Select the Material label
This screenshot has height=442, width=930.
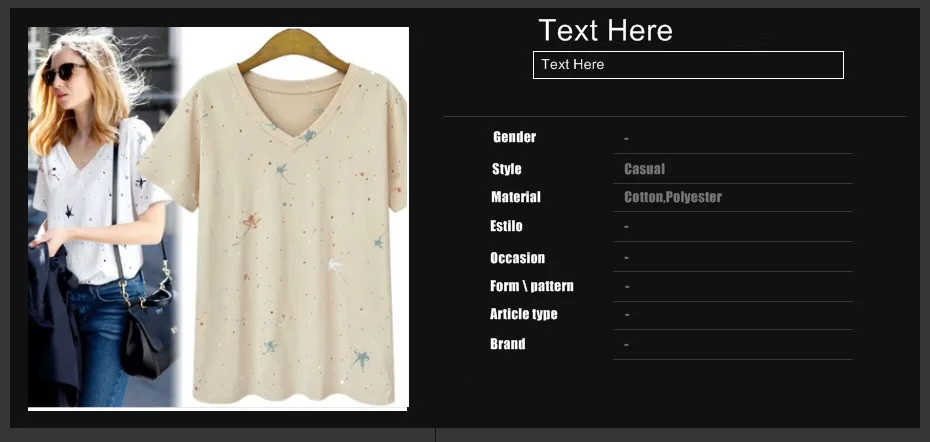[x=515, y=197]
